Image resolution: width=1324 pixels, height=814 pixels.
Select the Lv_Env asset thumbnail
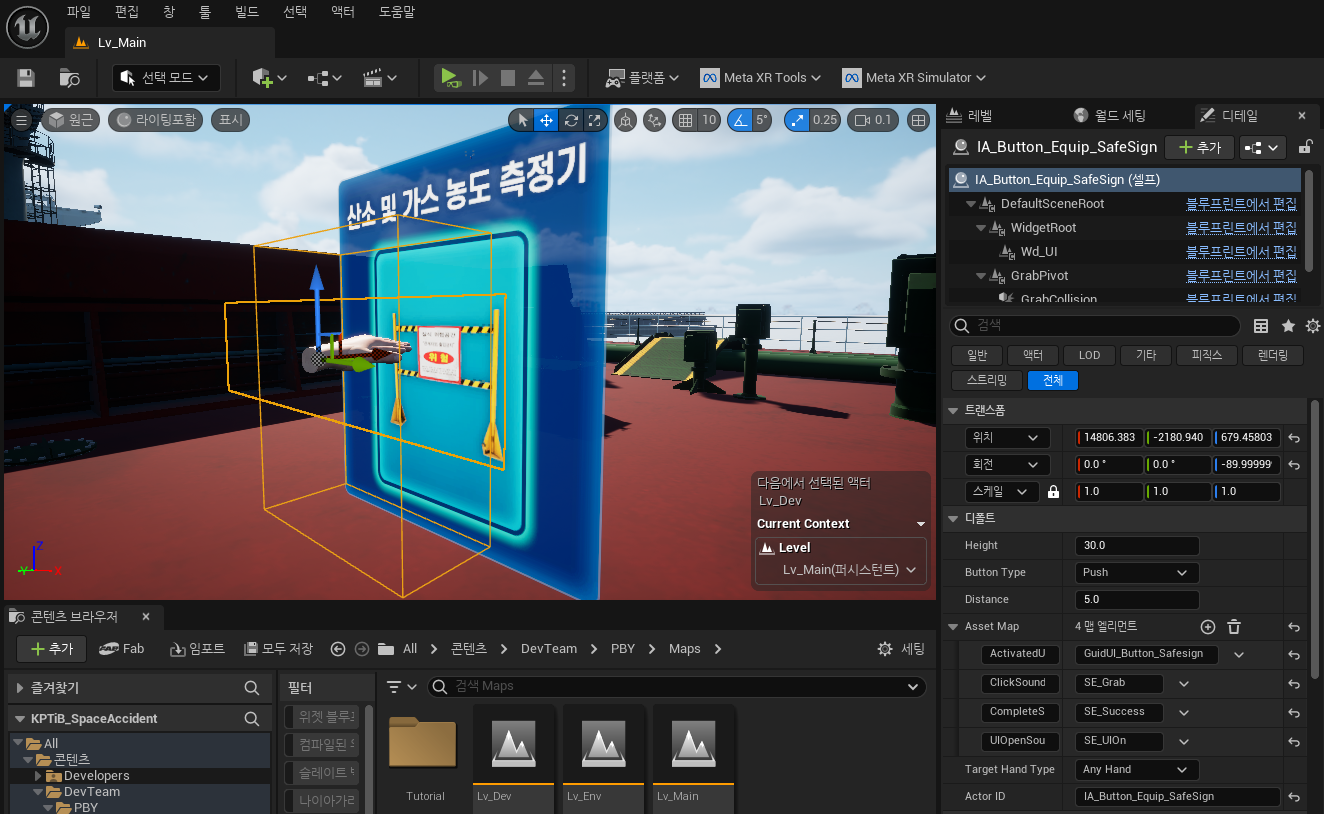[603, 743]
